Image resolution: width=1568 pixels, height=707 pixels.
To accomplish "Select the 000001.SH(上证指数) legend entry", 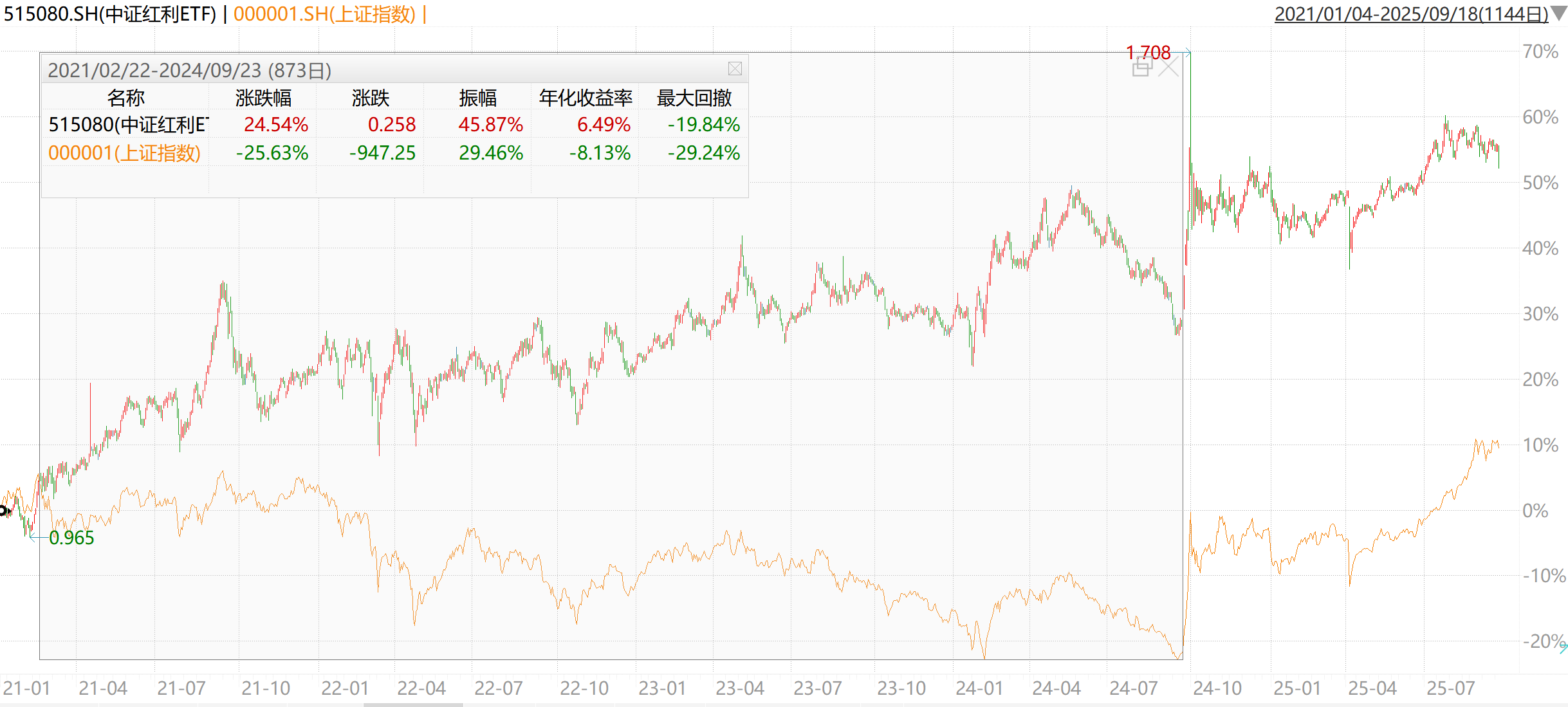I will [x=328, y=14].
